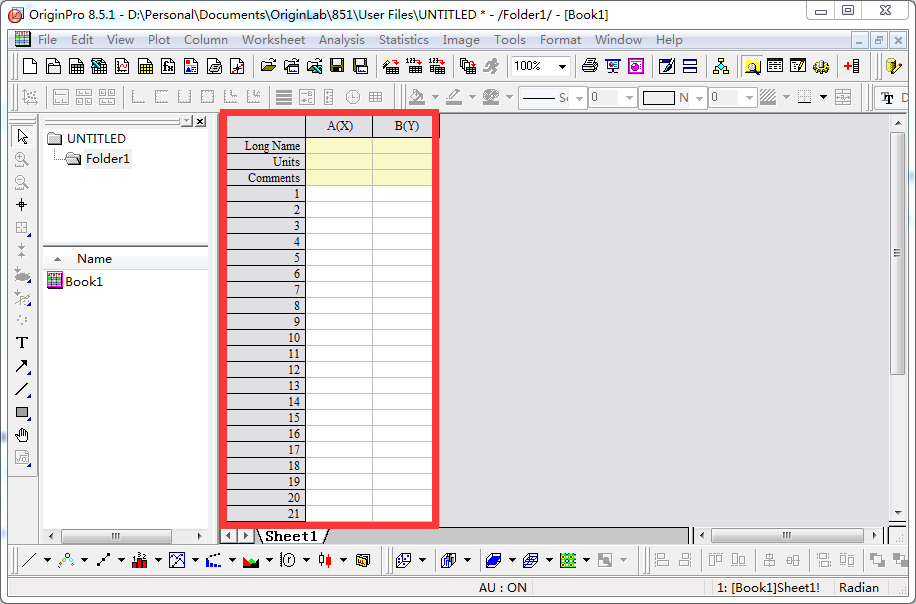Close the Project Explorer panel
Screen dimensions: 916x604
(x=200, y=122)
